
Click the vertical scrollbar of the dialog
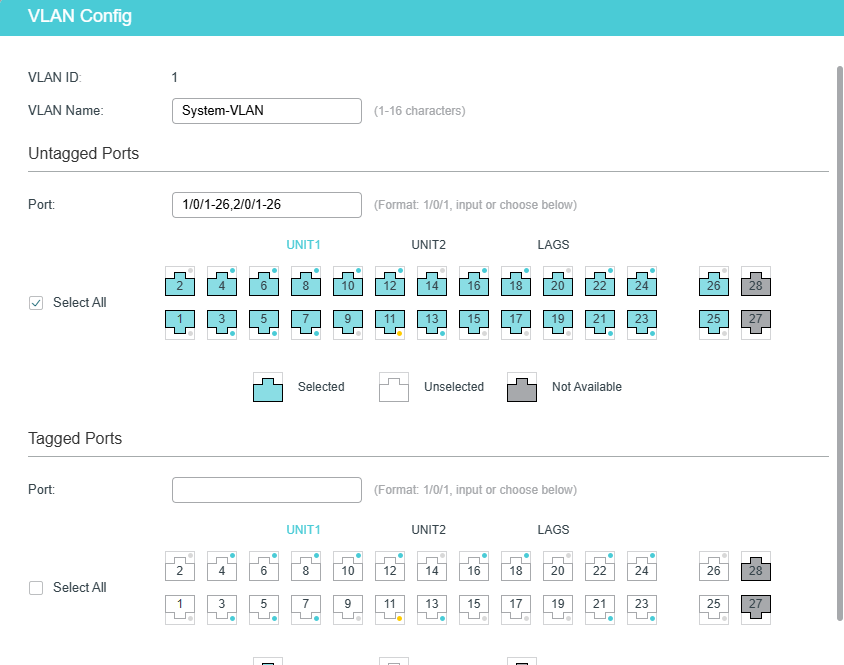840,343
